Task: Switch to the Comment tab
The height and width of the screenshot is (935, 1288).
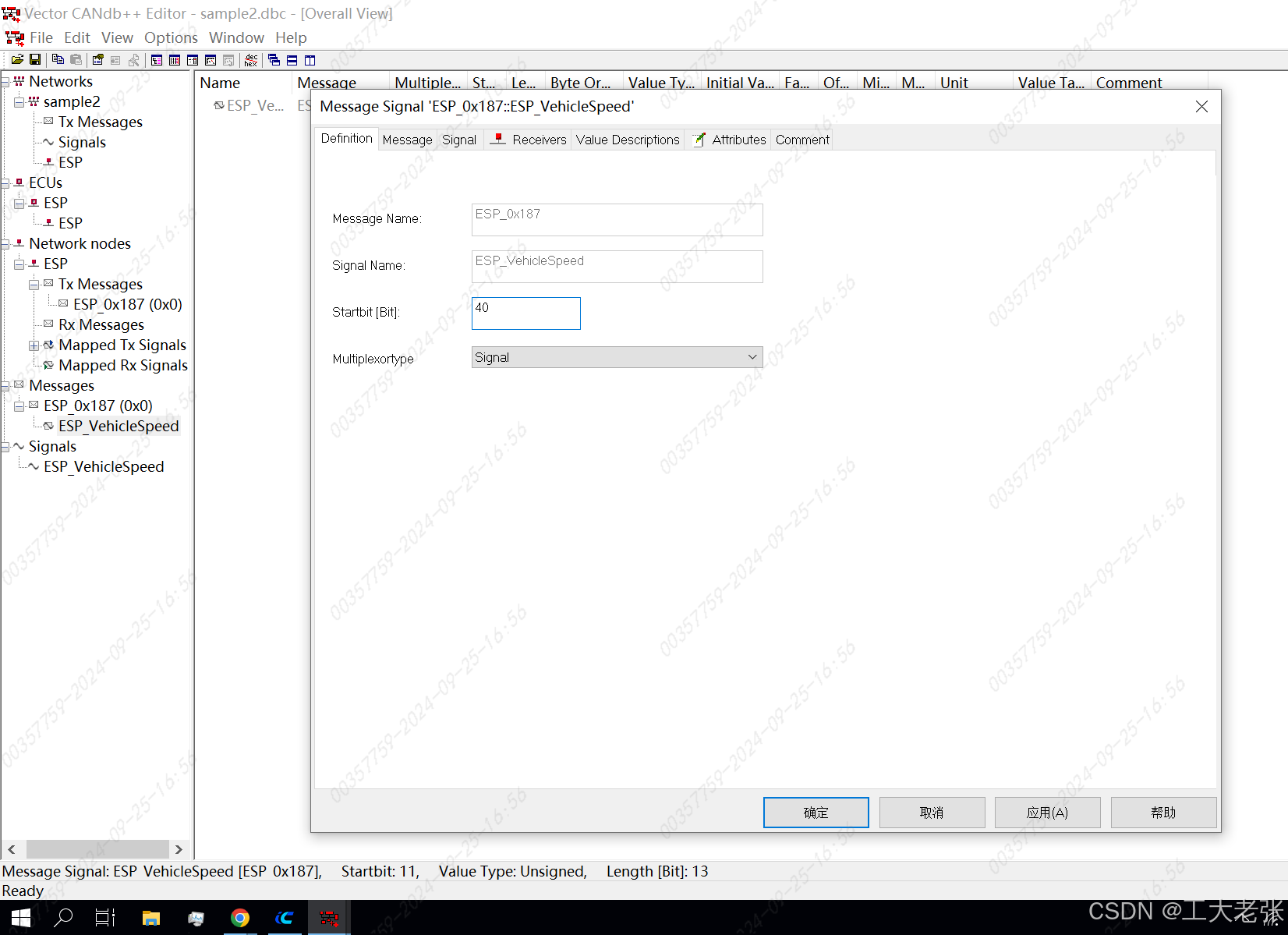Action: point(802,140)
